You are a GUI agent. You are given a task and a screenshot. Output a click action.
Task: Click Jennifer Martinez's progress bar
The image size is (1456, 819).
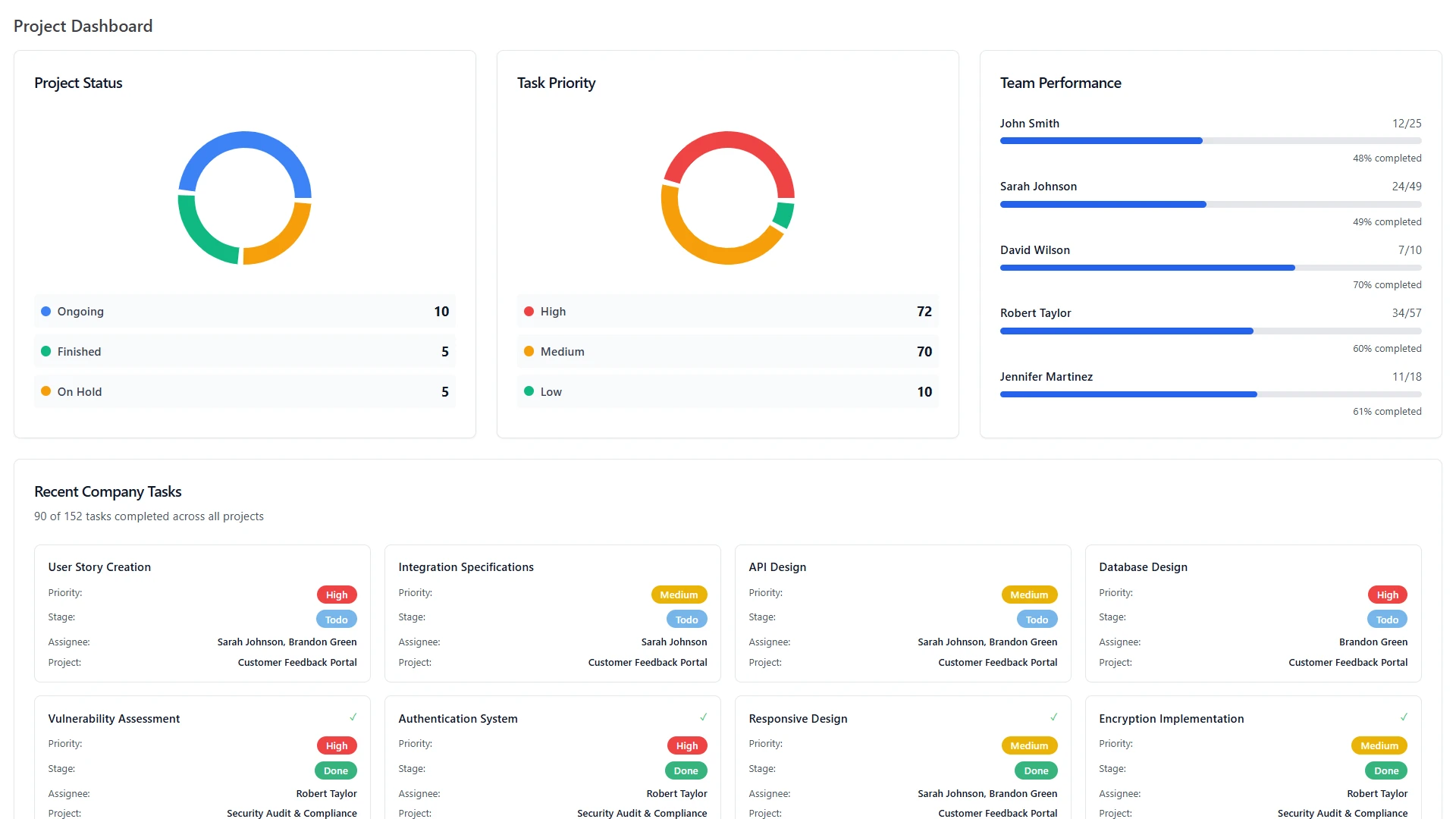(x=1210, y=394)
